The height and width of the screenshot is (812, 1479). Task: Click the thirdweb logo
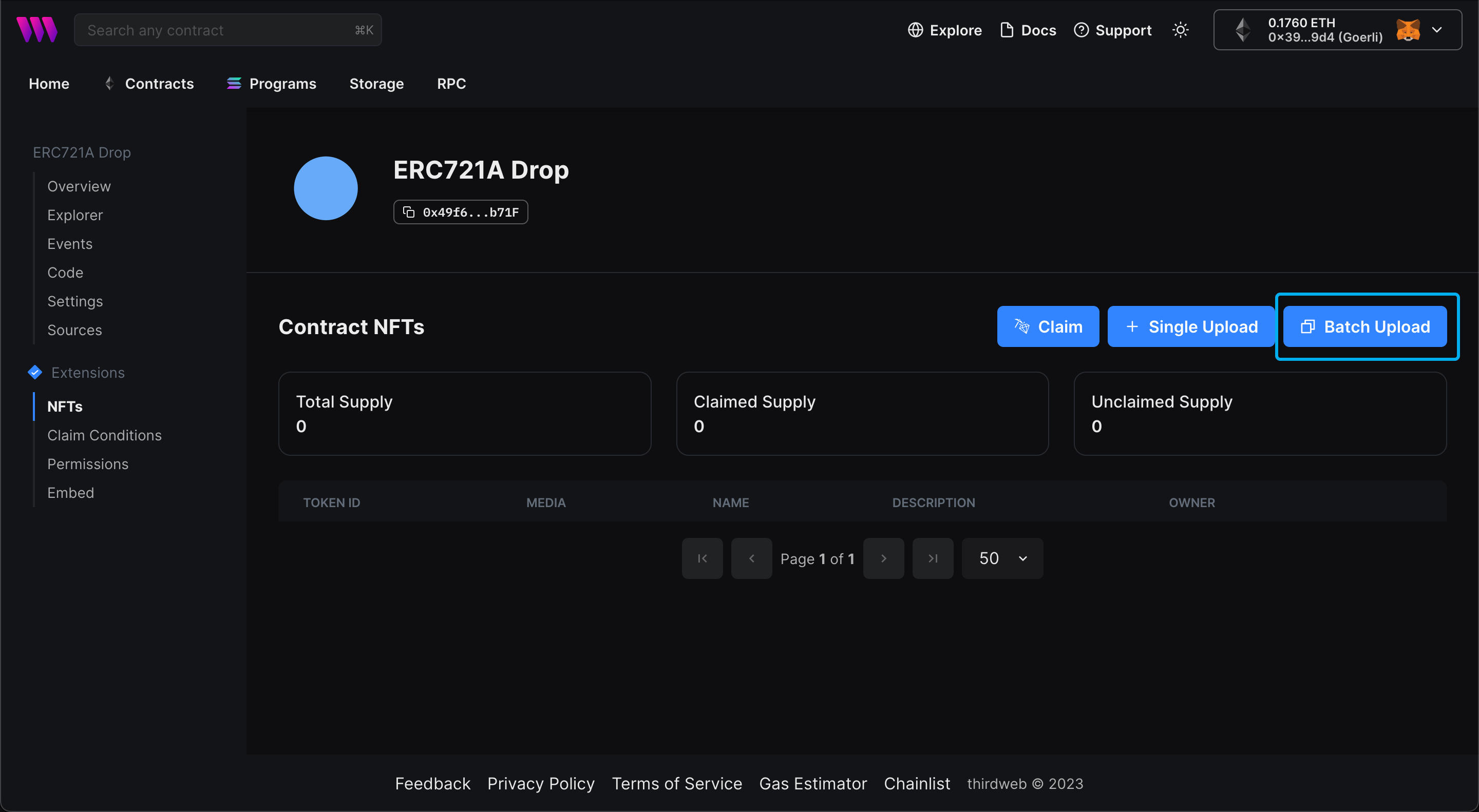[37, 29]
